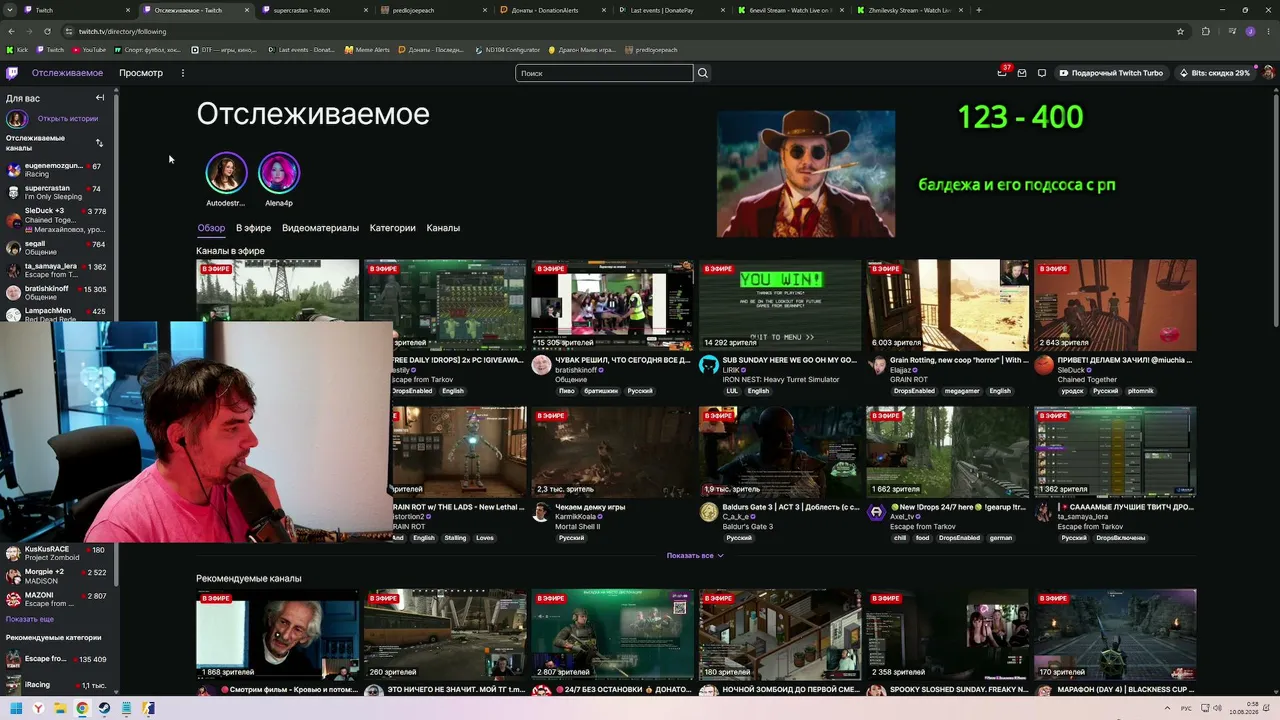1280x720 pixels.
Task: Reload the page in Chrome
Action: point(46,31)
